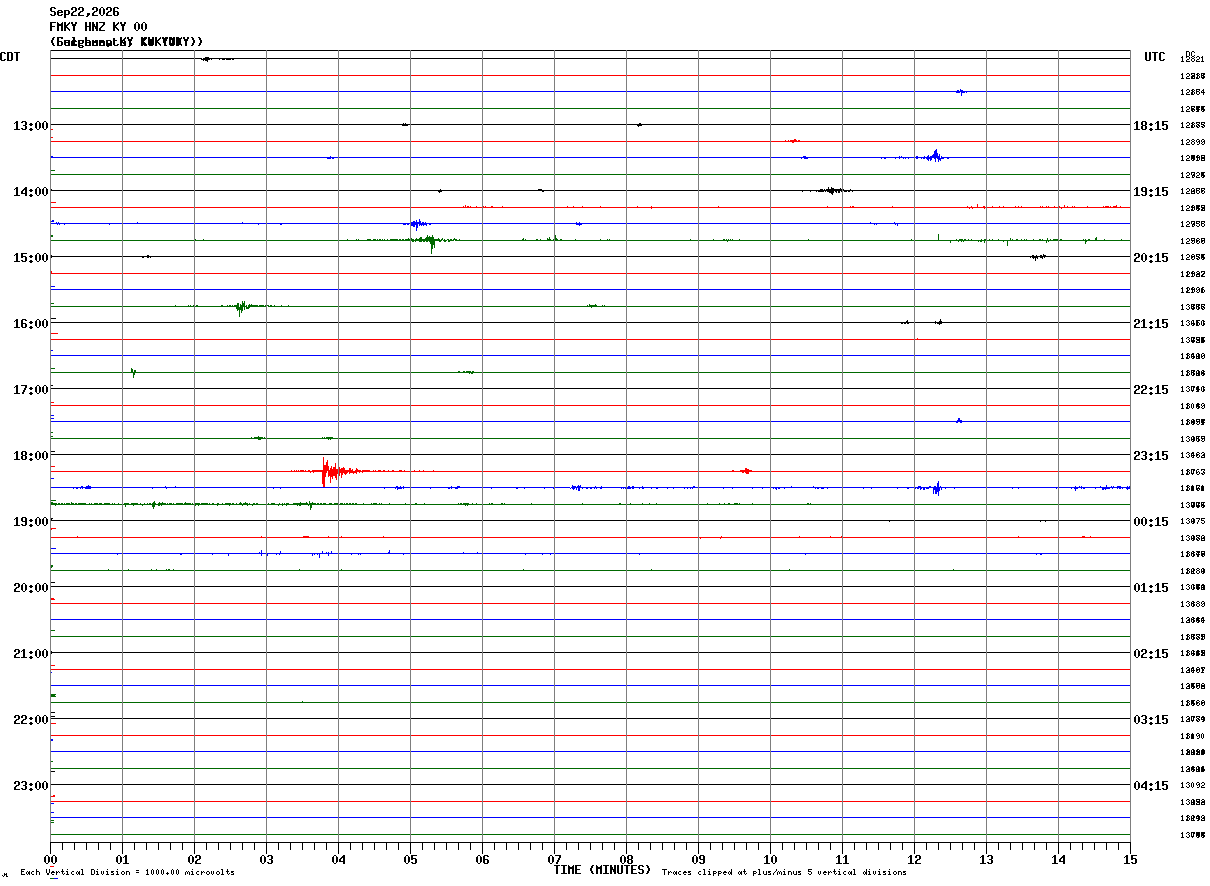Click the small red event near minute 10
This screenshot has height=886, width=1210.
tap(793, 141)
